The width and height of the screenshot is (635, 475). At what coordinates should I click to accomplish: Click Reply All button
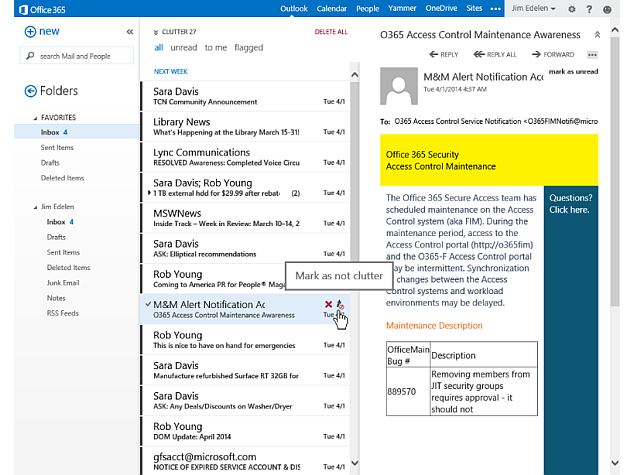[x=495, y=54]
